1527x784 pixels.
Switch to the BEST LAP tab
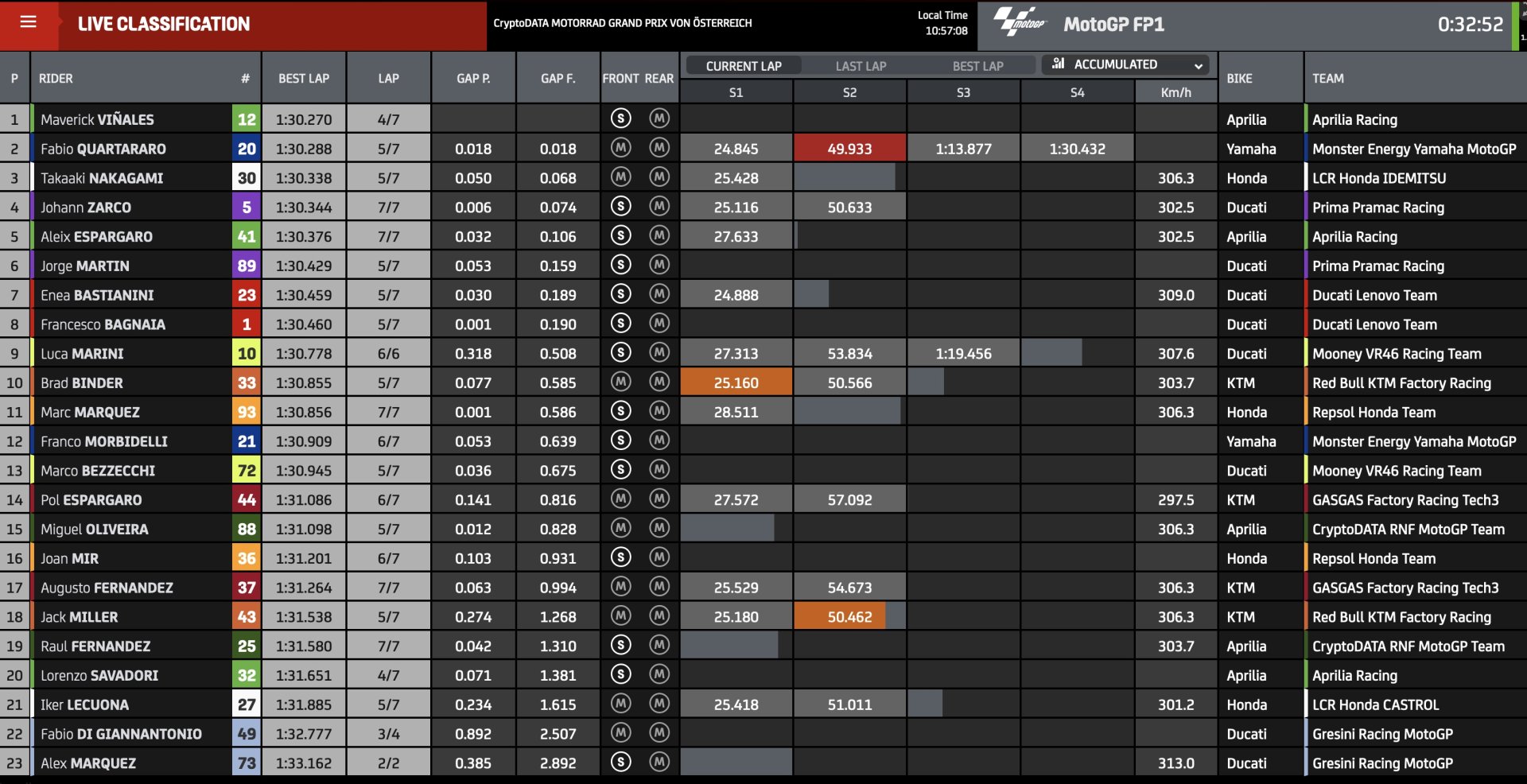(977, 66)
